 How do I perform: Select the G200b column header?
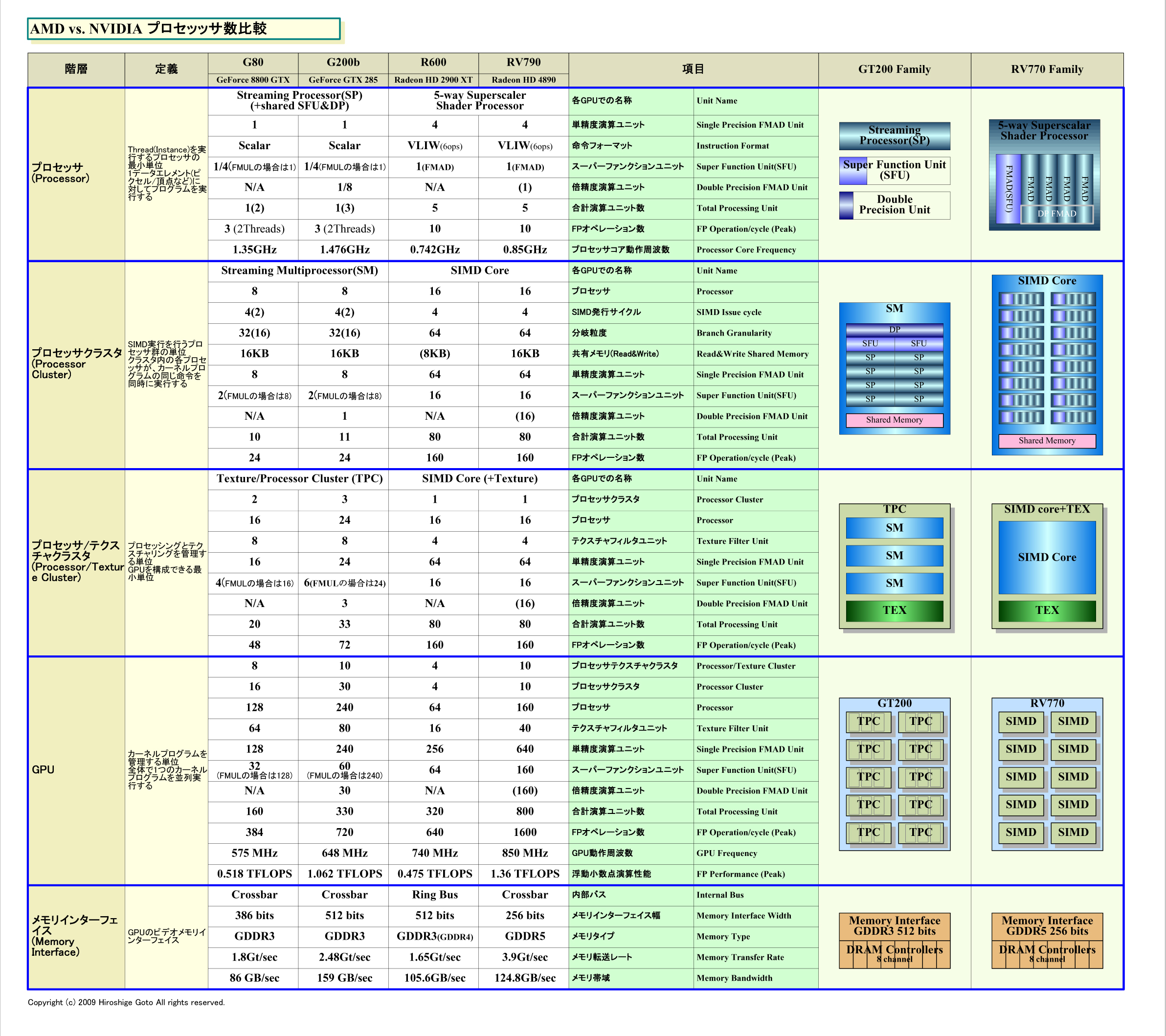click(343, 63)
